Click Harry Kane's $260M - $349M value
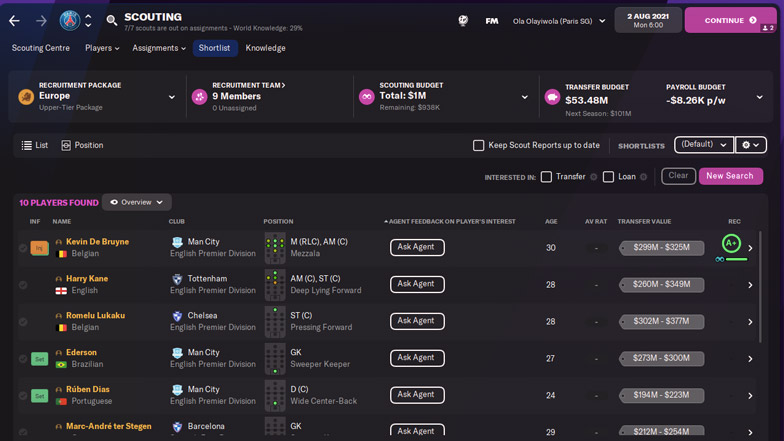 662,284
